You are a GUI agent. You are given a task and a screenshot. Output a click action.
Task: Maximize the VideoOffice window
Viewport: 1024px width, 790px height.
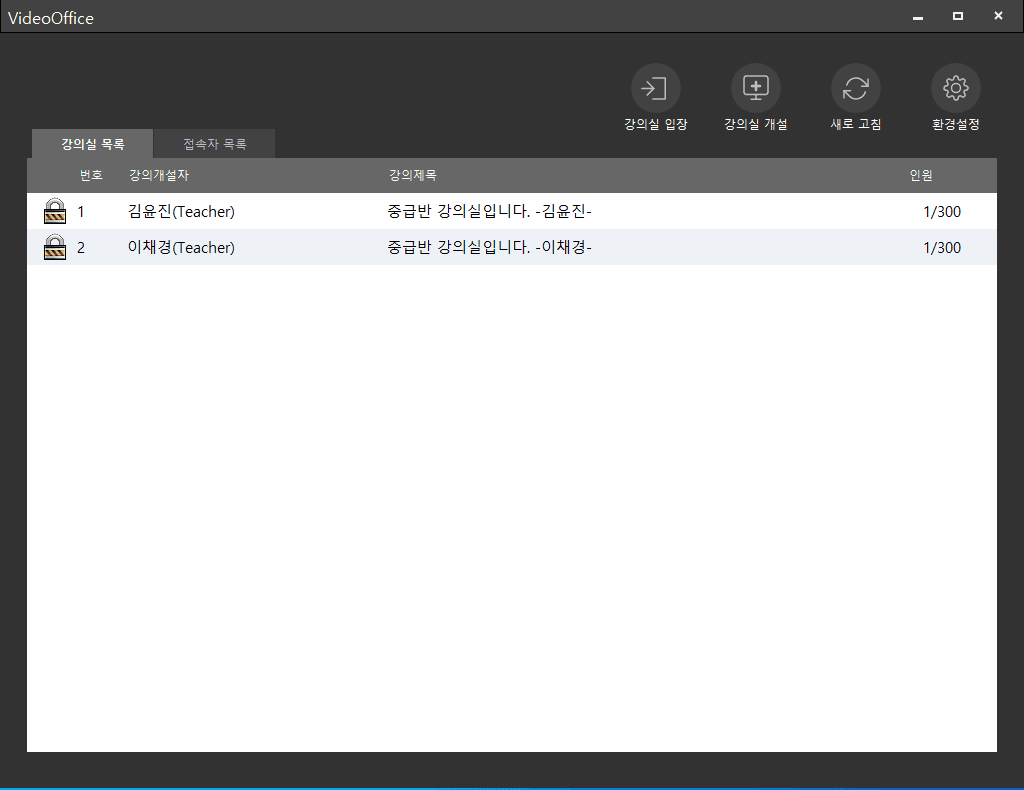coord(958,16)
